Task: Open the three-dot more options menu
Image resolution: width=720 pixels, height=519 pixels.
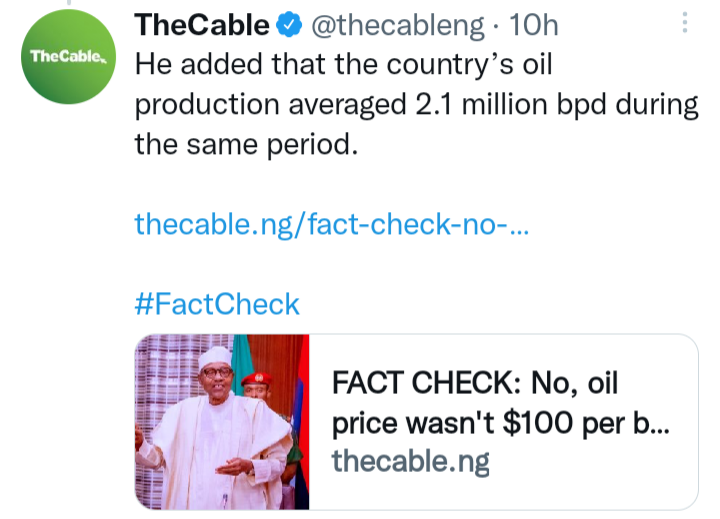Action: tap(685, 23)
